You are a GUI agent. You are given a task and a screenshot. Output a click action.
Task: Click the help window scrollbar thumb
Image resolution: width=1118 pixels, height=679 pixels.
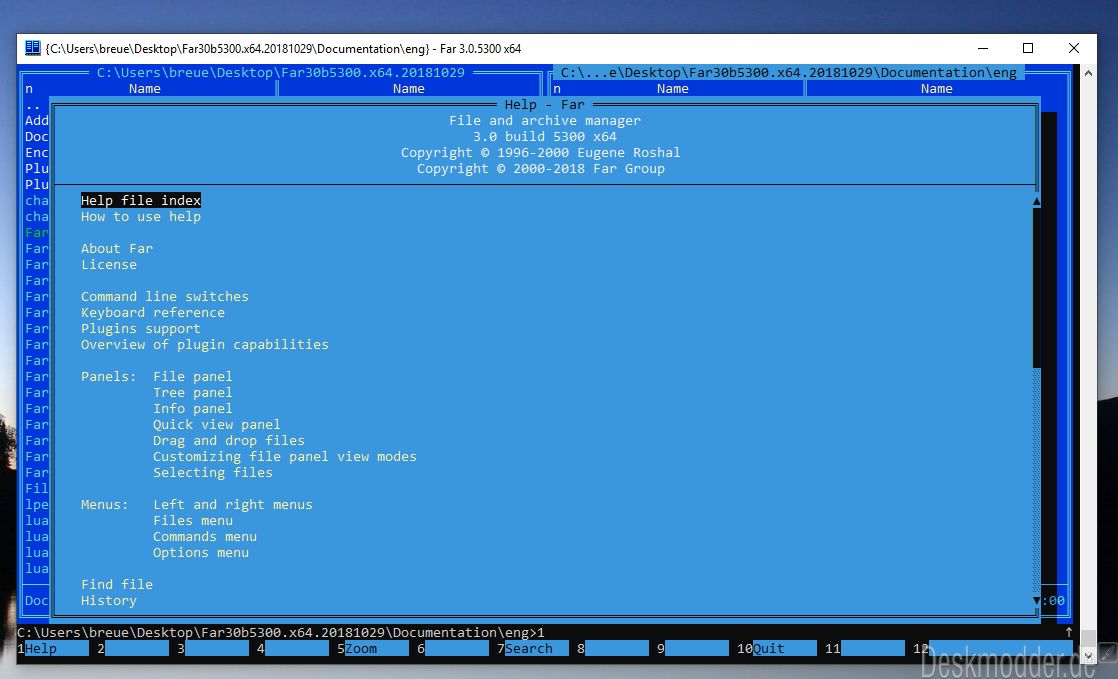coord(1037,288)
